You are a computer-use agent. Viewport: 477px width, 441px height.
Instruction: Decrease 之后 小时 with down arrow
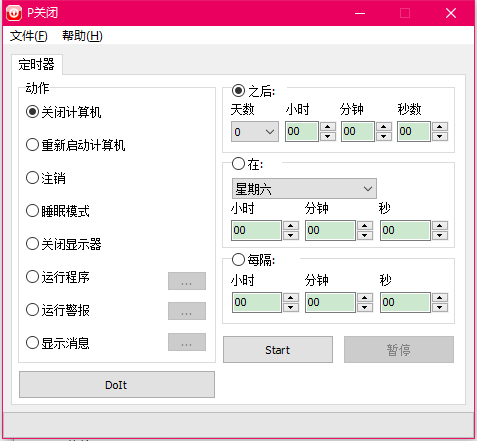click(x=328, y=136)
